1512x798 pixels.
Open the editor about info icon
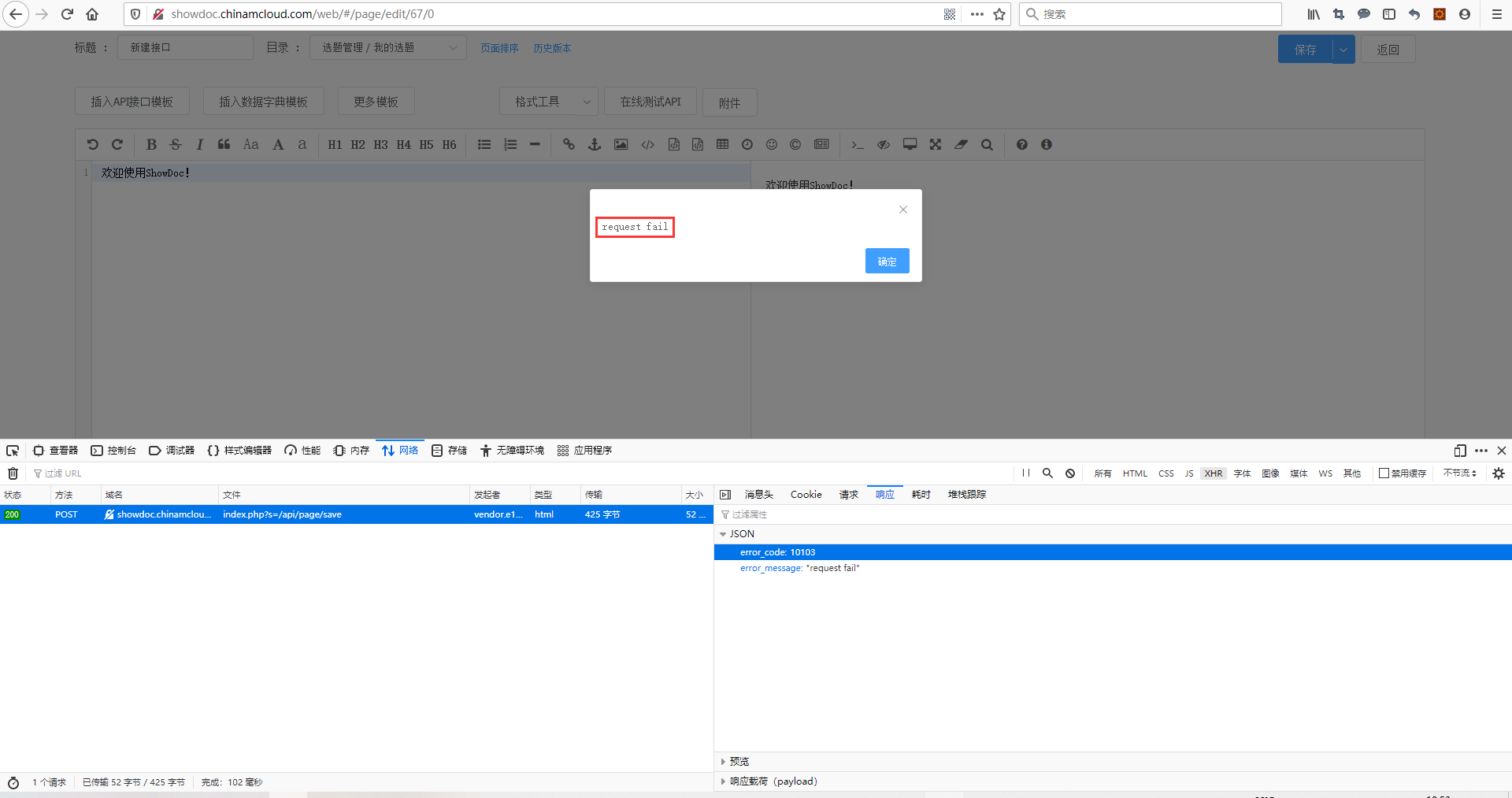[x=1047, y=144]
